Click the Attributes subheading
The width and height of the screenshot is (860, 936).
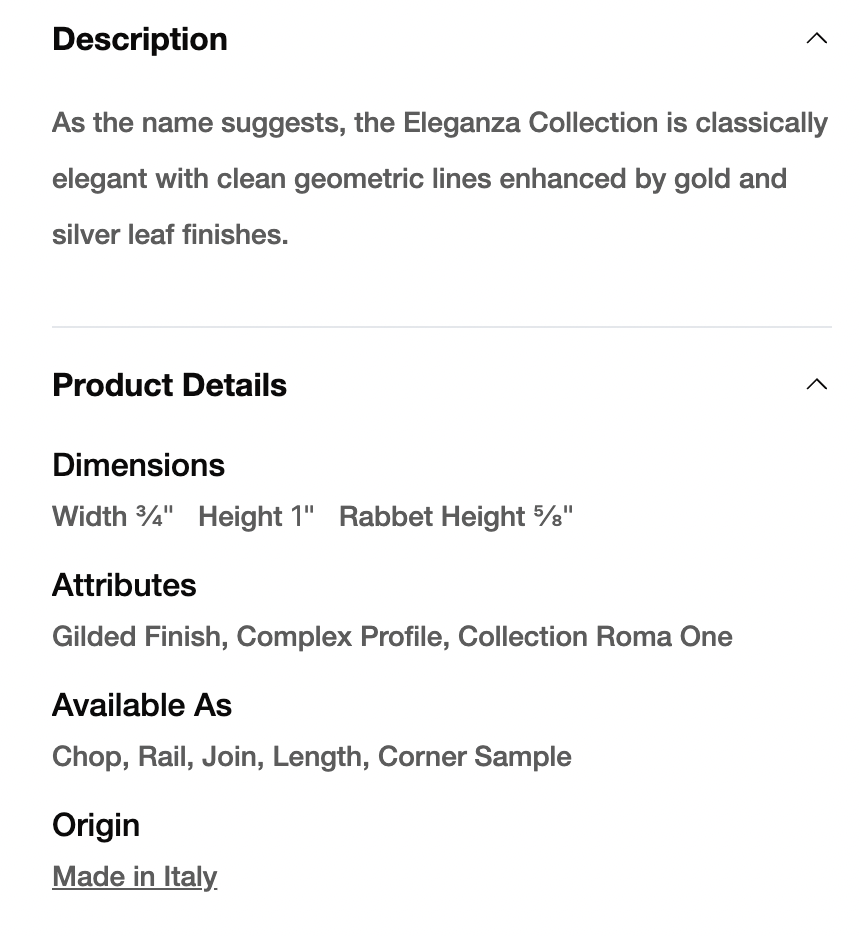pyautogui.click(x=124, y=585)
